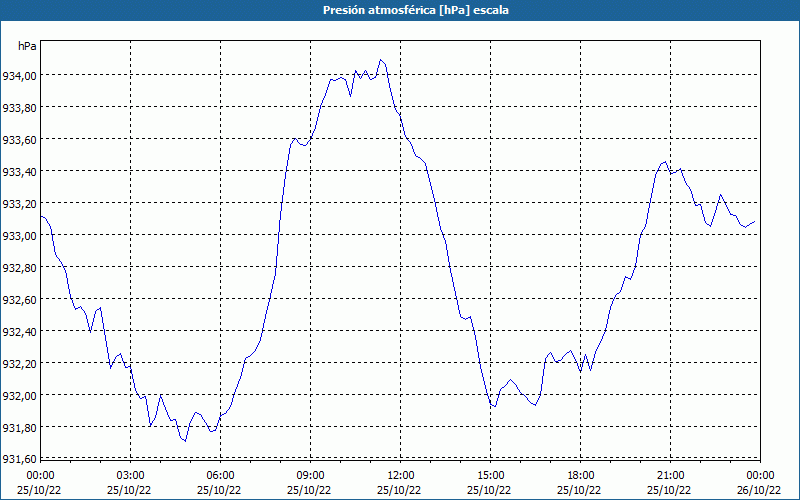The image size is (800, 500).
Task: Click the 'hPa' unit label
Action: (x=27, y=46)
